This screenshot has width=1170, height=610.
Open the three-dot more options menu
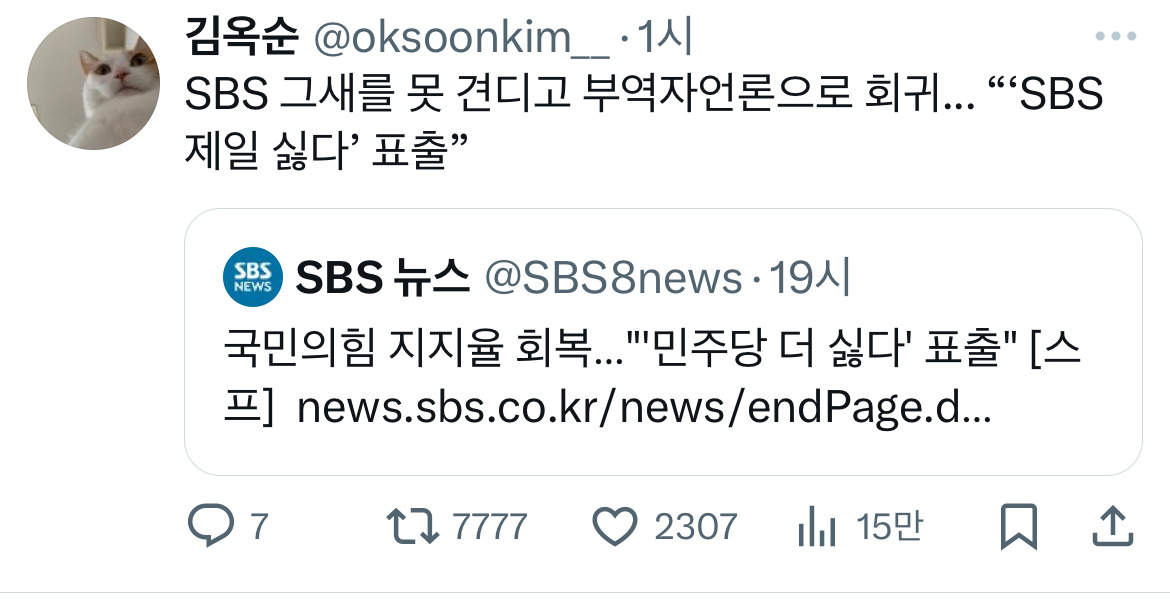click(1116, 36)
